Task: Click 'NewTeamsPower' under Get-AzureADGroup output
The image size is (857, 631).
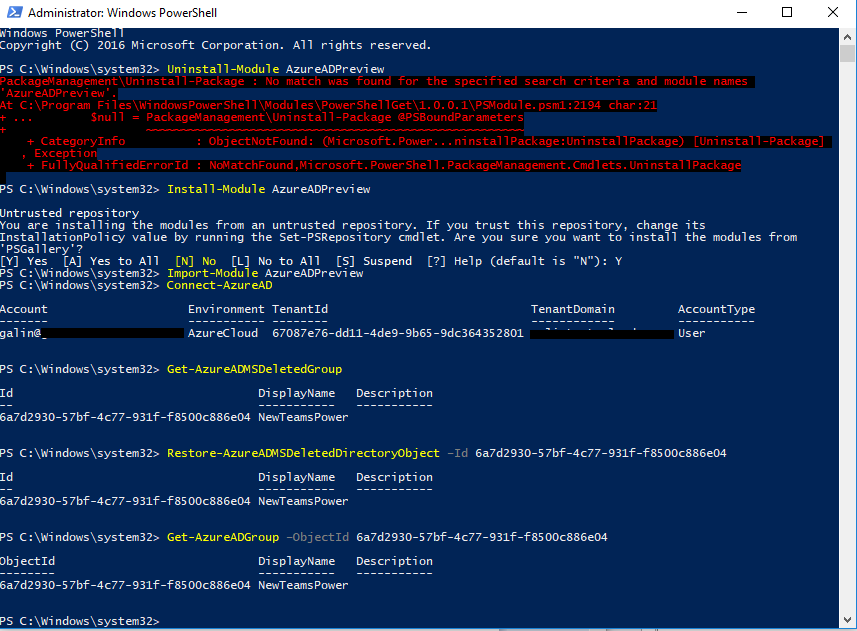Action: click(303, 586)
